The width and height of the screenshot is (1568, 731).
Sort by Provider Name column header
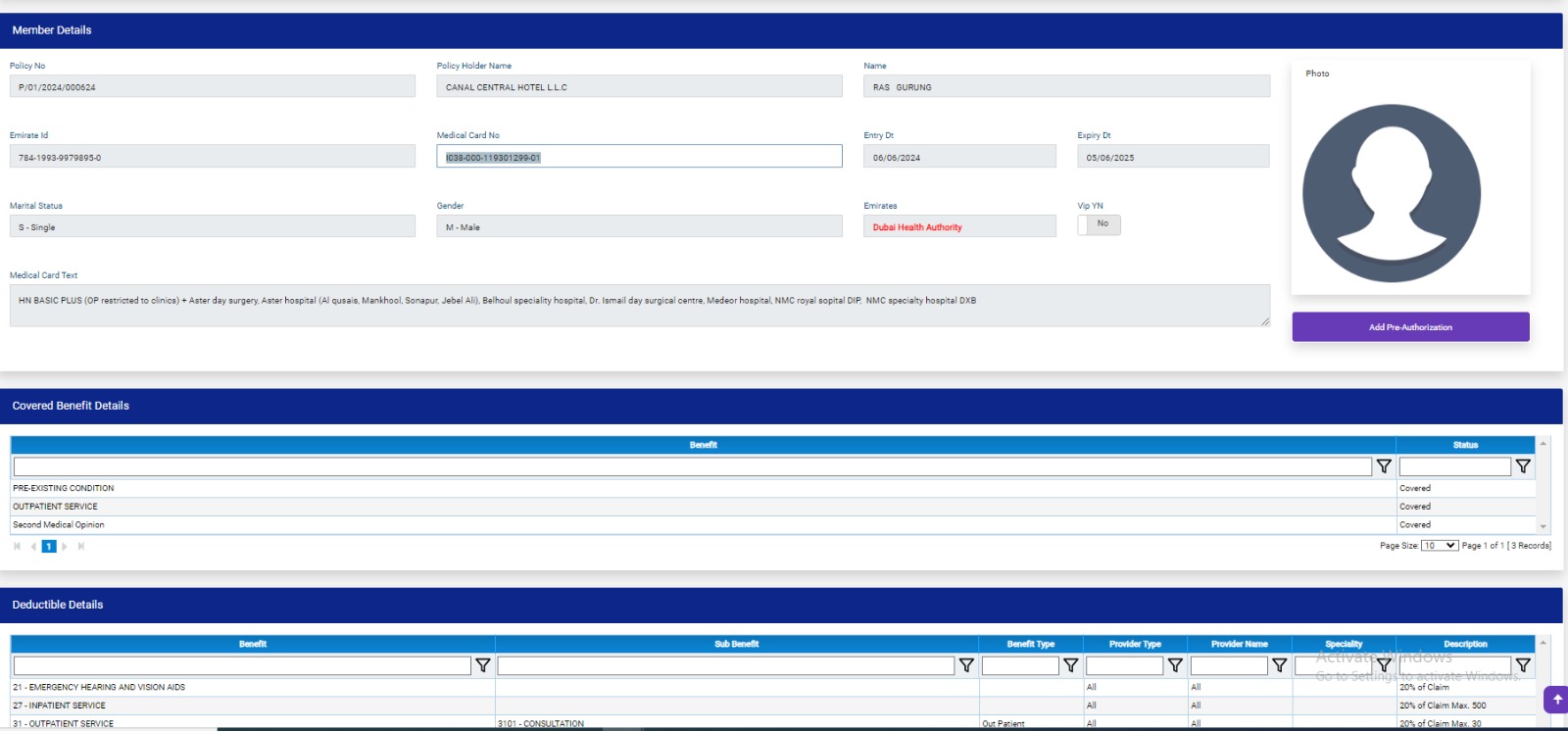[x=1239, y=644]
